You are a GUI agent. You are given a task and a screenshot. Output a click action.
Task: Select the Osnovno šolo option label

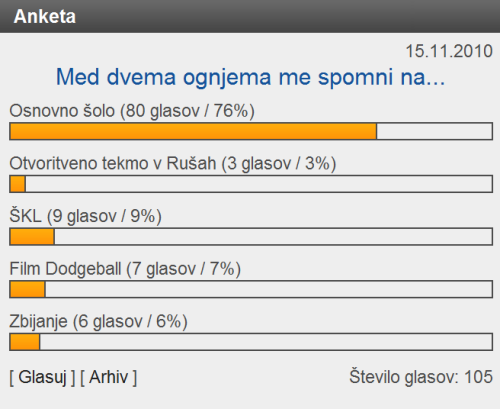[x=132, y=111]
